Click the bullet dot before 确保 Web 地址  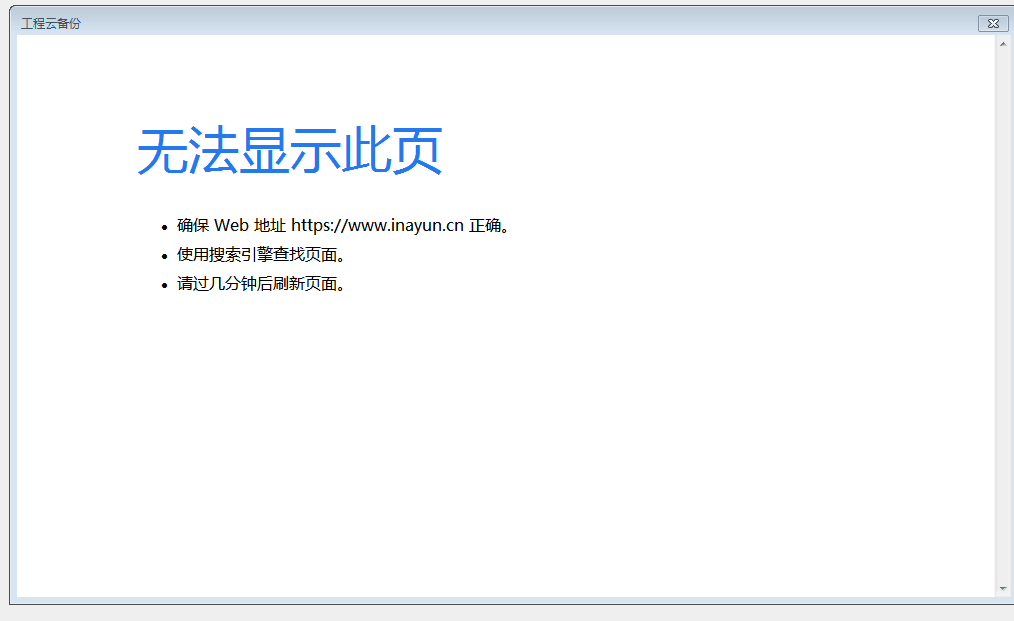coord(164,227)
